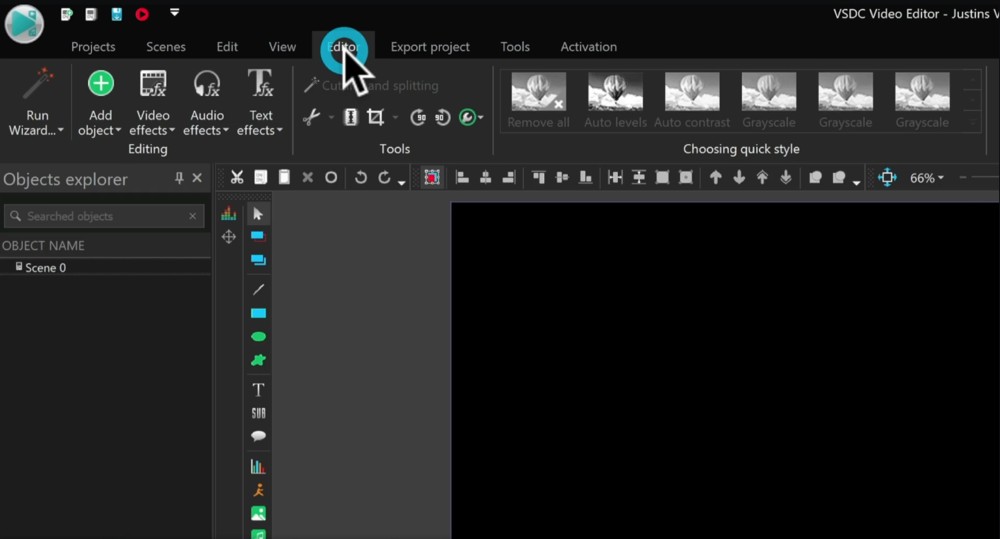Select the SUB subtitle tool
This screenshot has width=1000, height=539.
click(258, 413)
